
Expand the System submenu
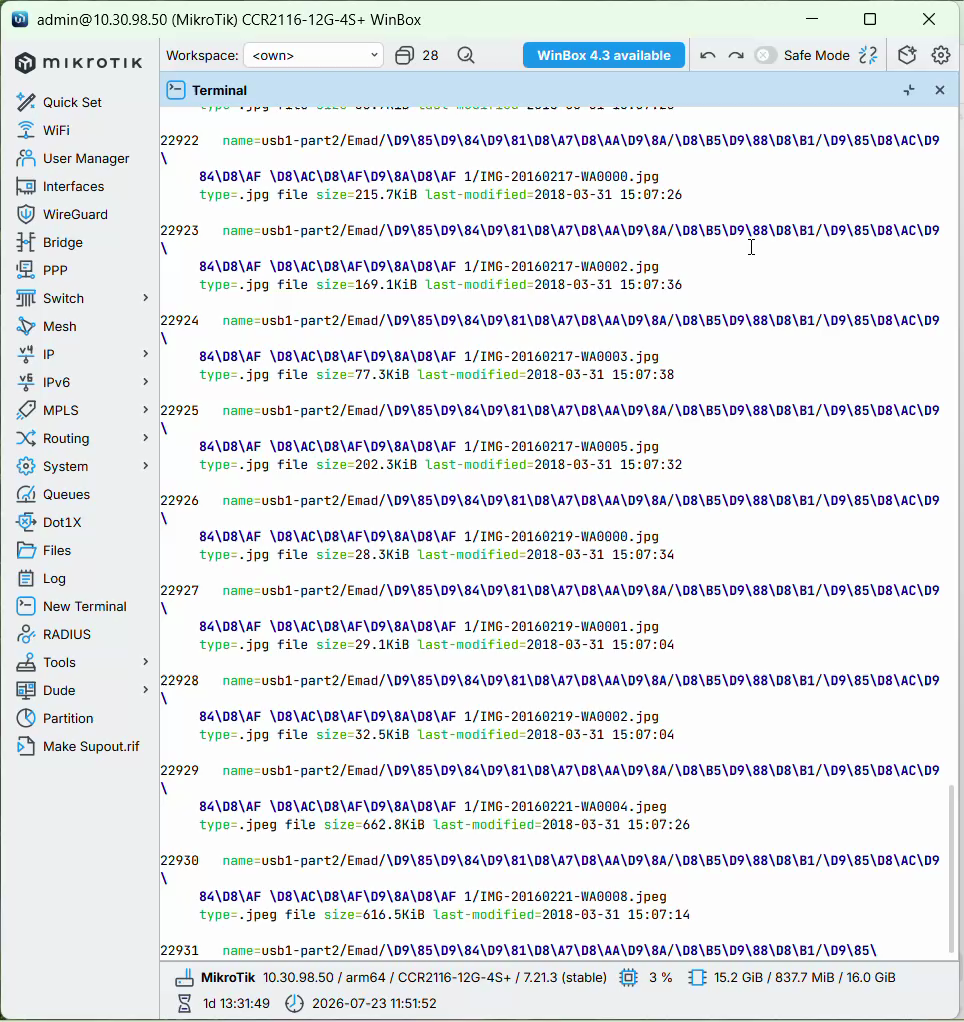145,466
